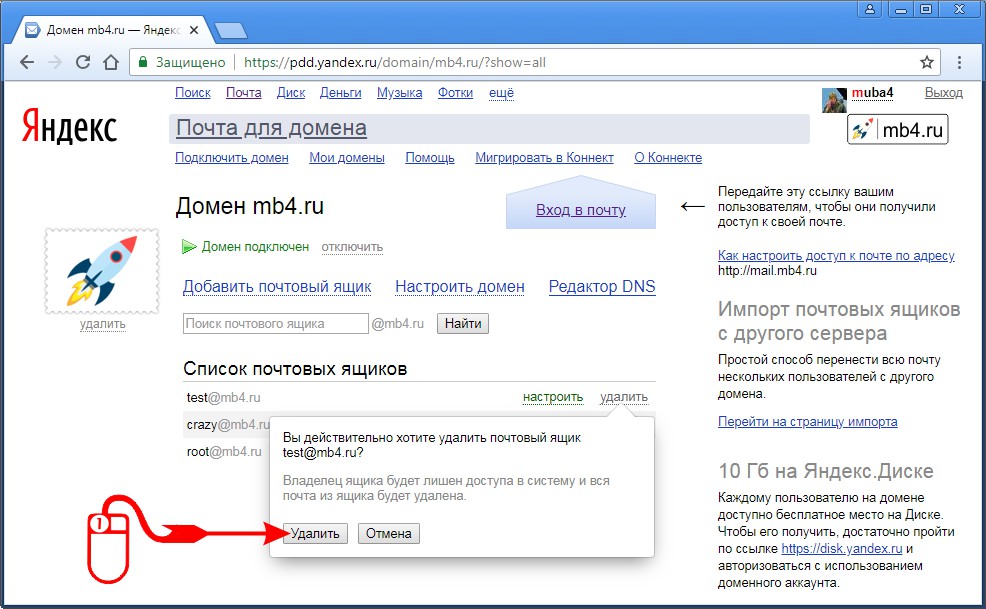Open the О Коннекте link
The image size is (986, 609).
coord(668,157)
